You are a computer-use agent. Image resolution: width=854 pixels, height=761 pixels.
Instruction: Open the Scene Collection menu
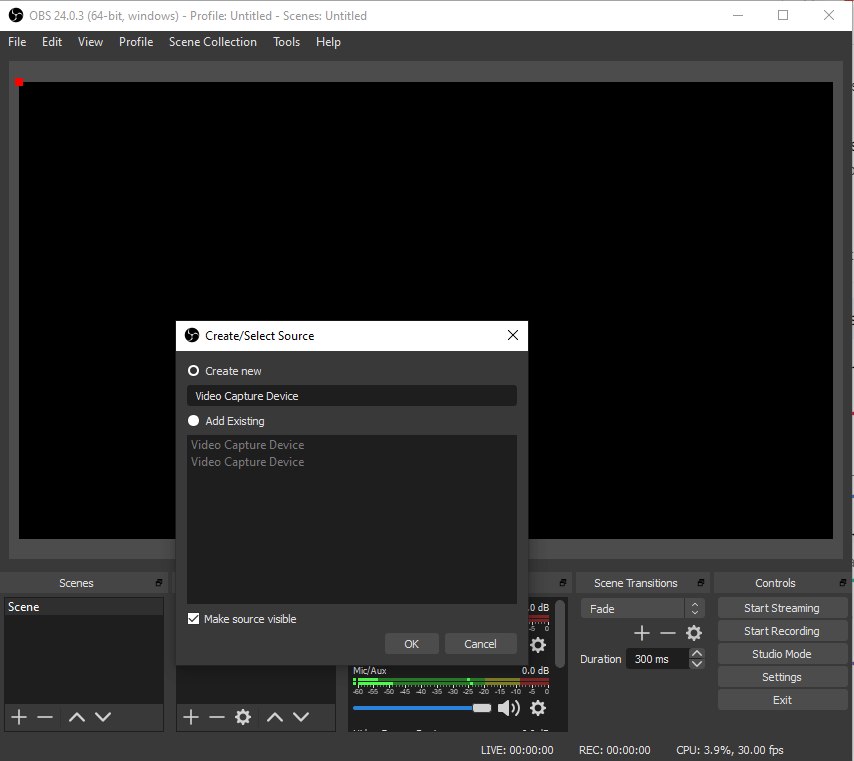pos(212,42)
